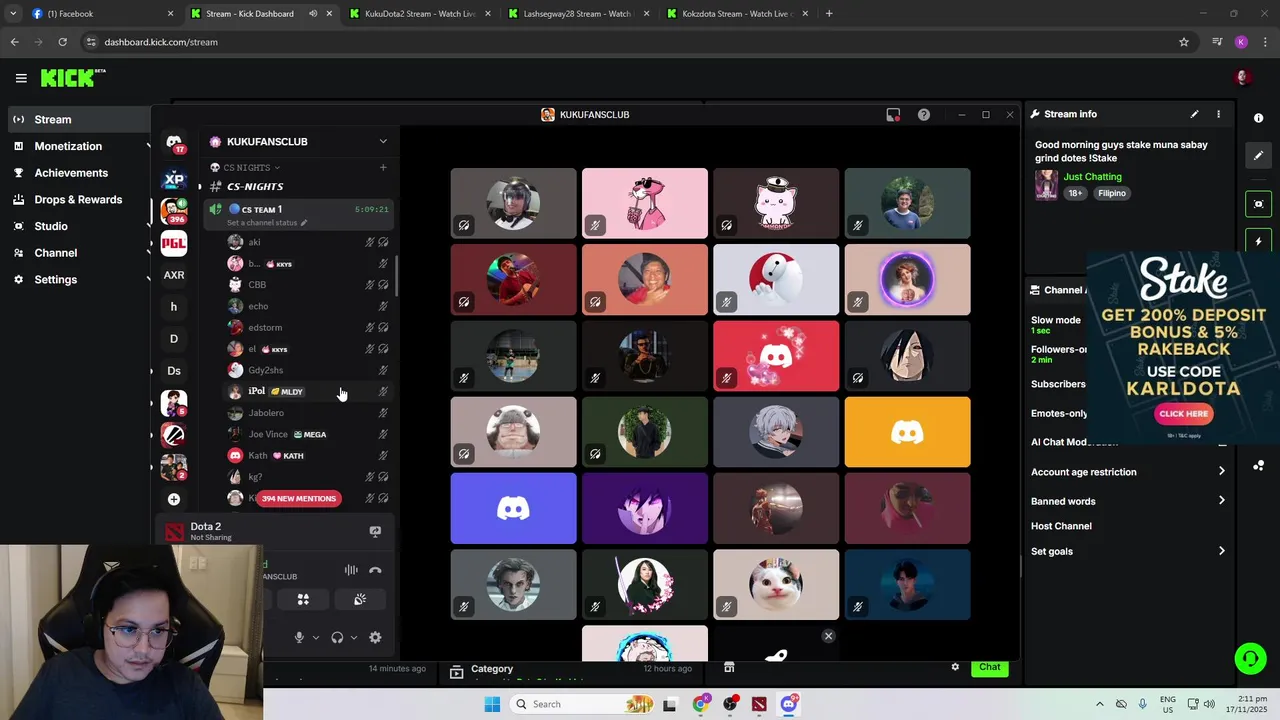Open microphone input options arrow

(315, 638)
